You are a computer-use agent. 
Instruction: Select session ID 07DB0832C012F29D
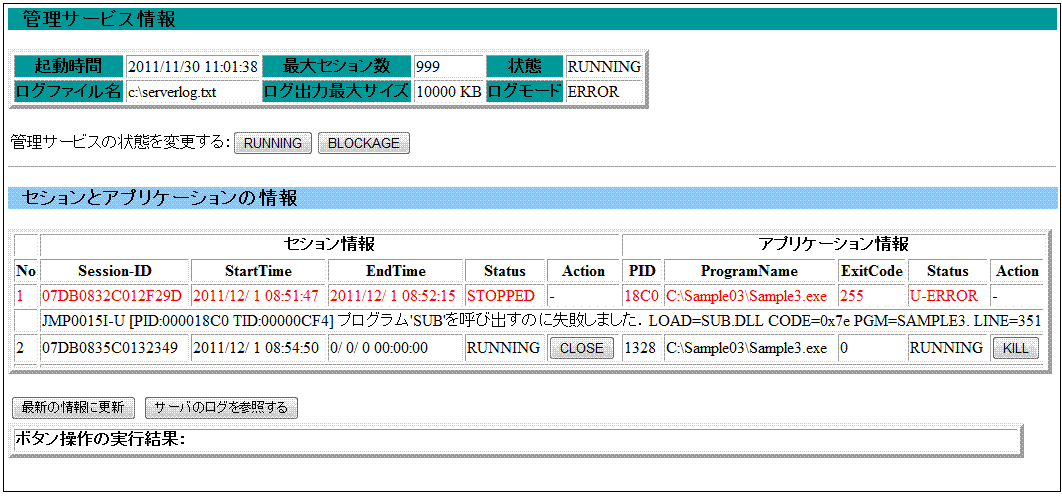pyautogui.click(x=112, y=296)
